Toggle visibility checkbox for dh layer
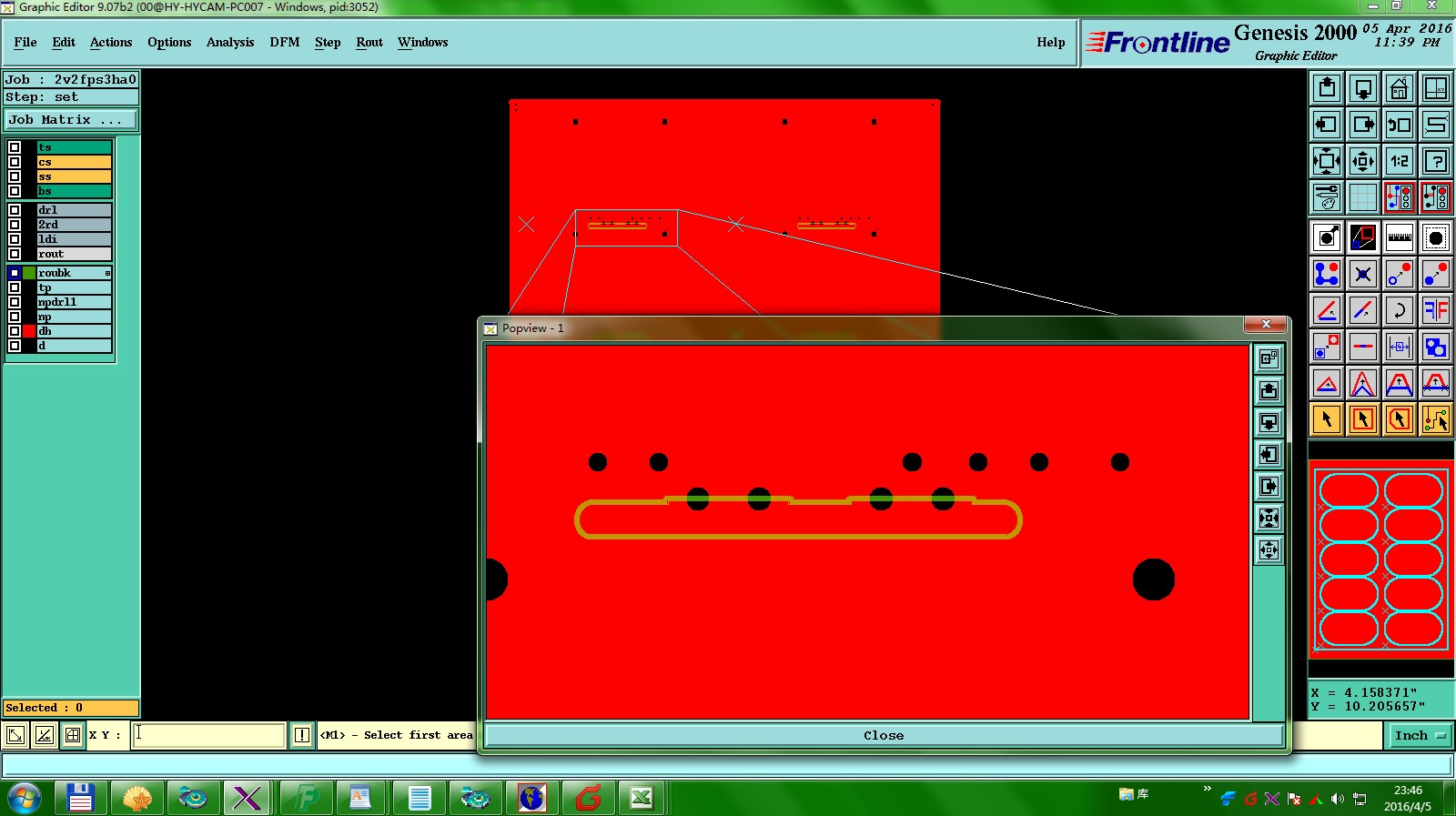The image size is (1456, 816). 15,331
